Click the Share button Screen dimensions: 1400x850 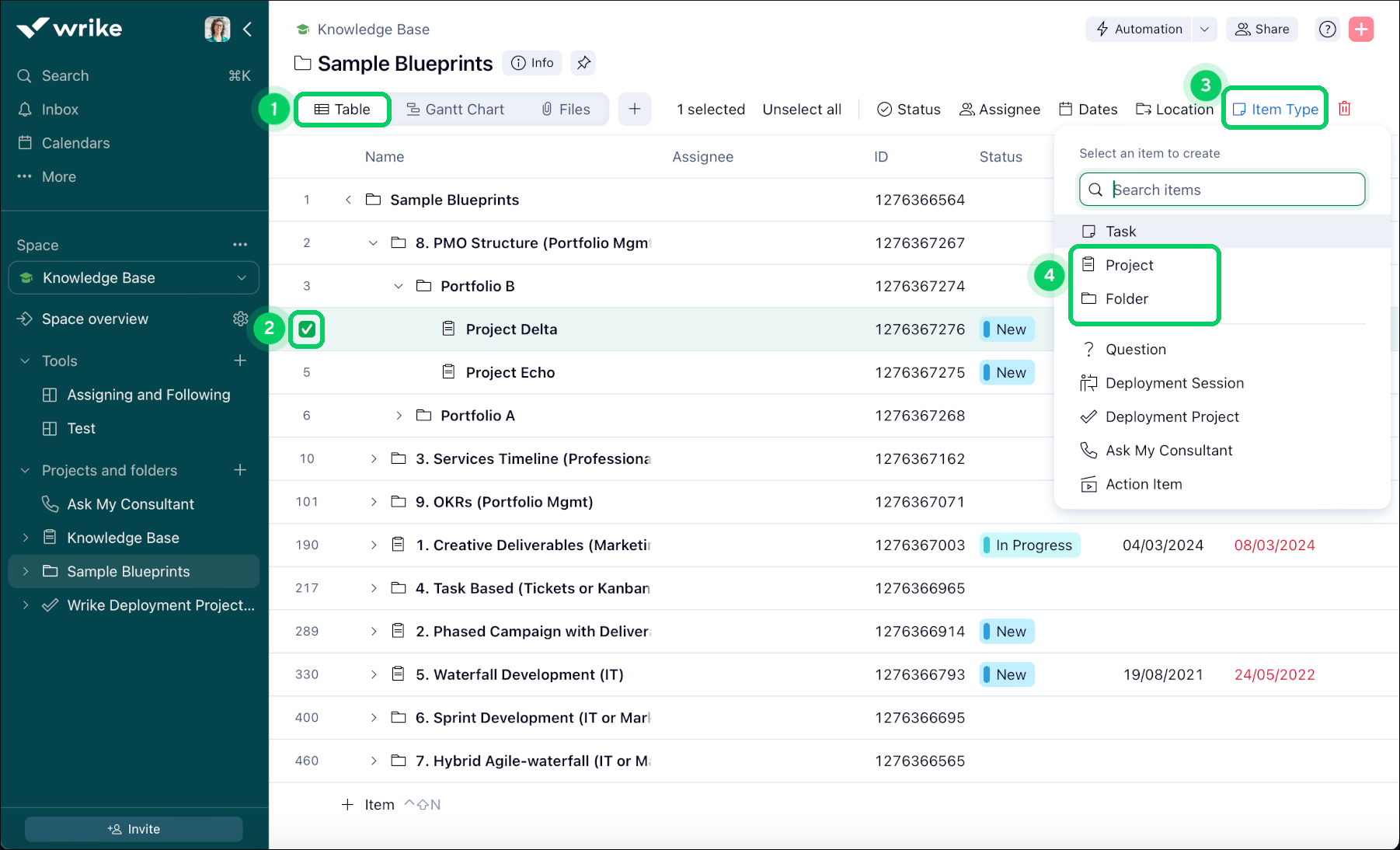(1262, 30)
